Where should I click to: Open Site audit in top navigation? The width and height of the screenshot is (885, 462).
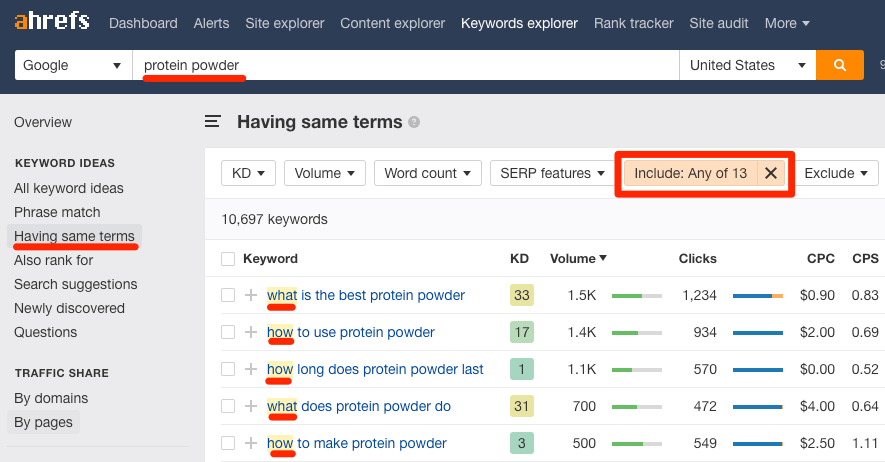[718, 23]
